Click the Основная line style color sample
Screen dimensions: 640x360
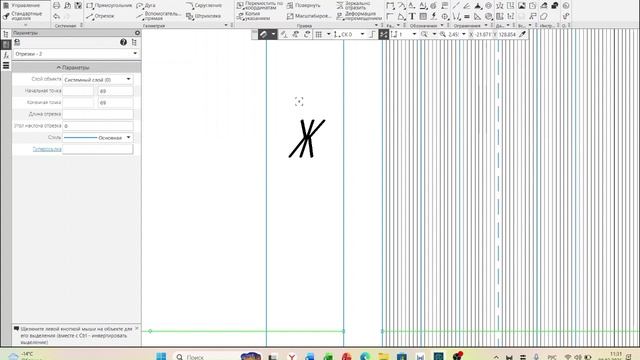coord(80,138)
